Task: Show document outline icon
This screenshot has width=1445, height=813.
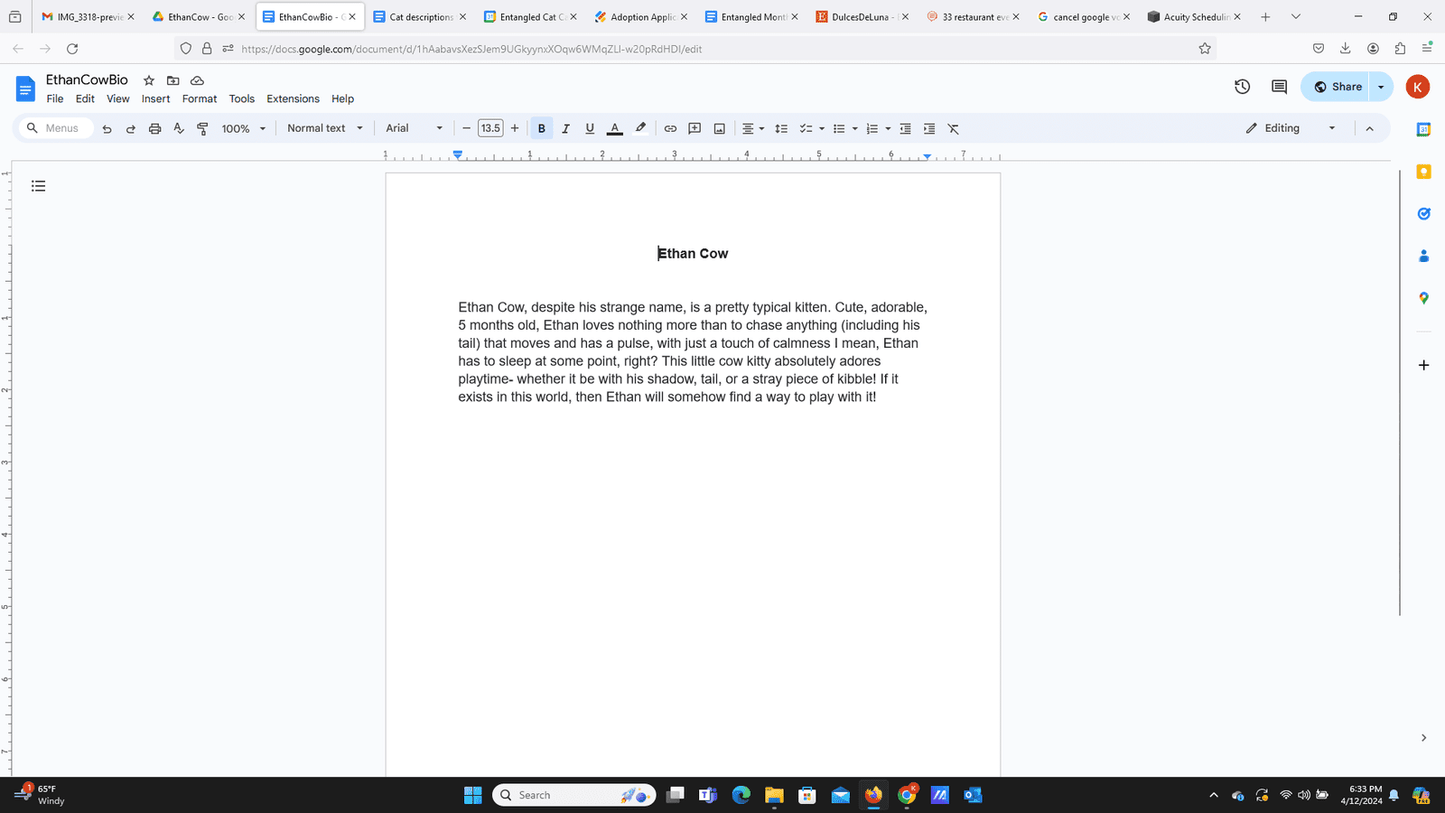Action: pos(39,186)
